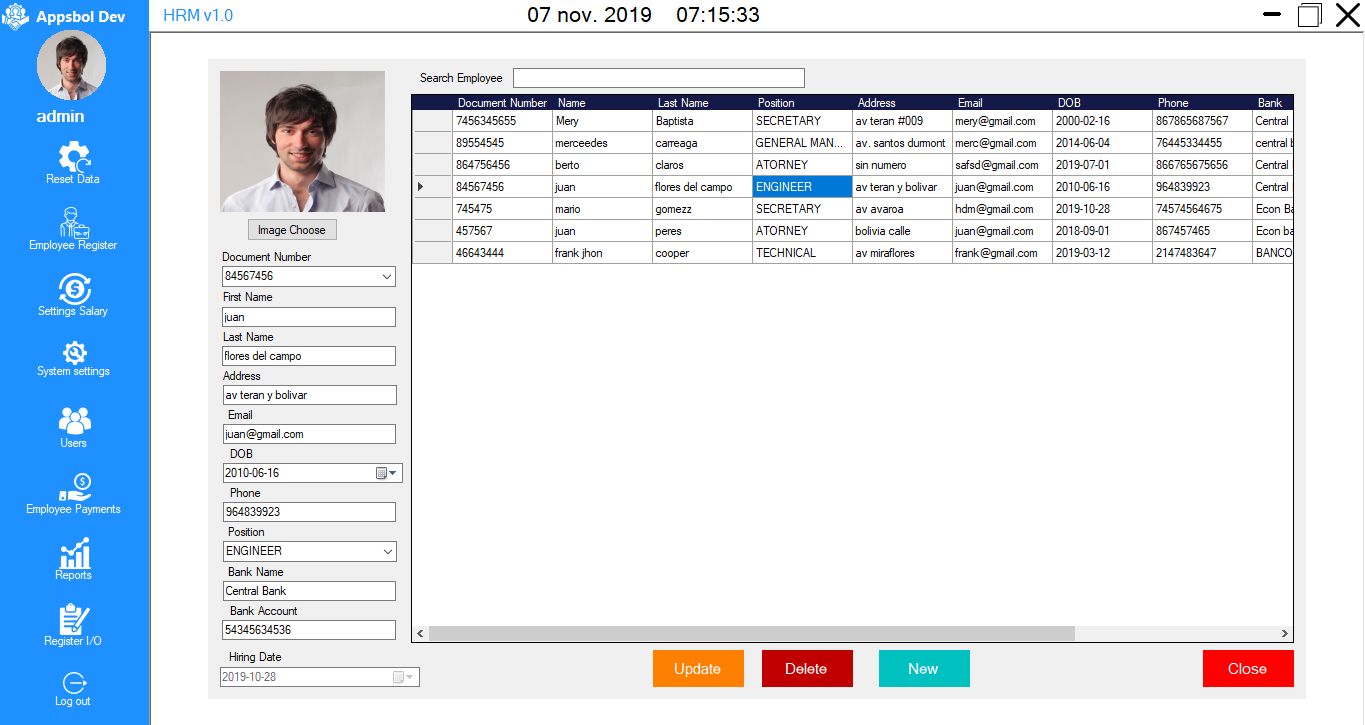
Task: Open the Employee Register icon
Action: 73,222
